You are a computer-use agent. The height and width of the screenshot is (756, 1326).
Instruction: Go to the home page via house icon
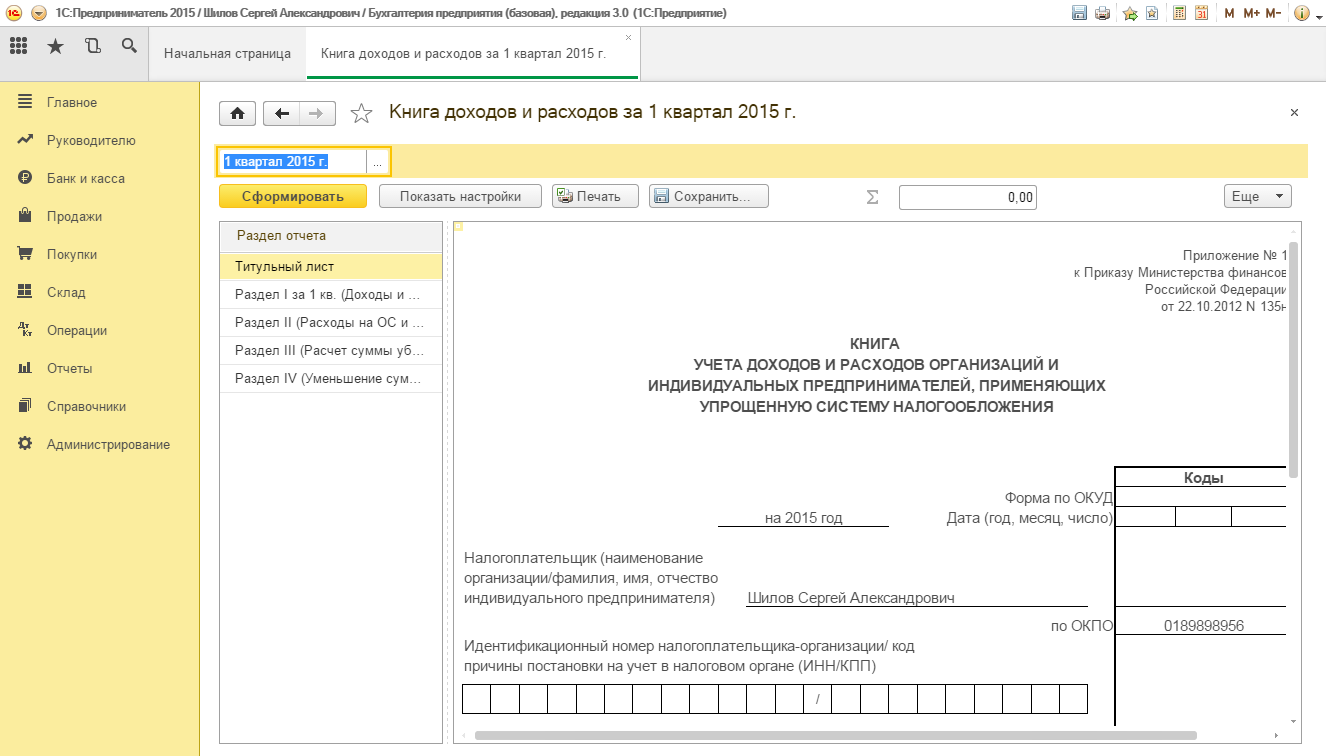click(x=238, y=114)
